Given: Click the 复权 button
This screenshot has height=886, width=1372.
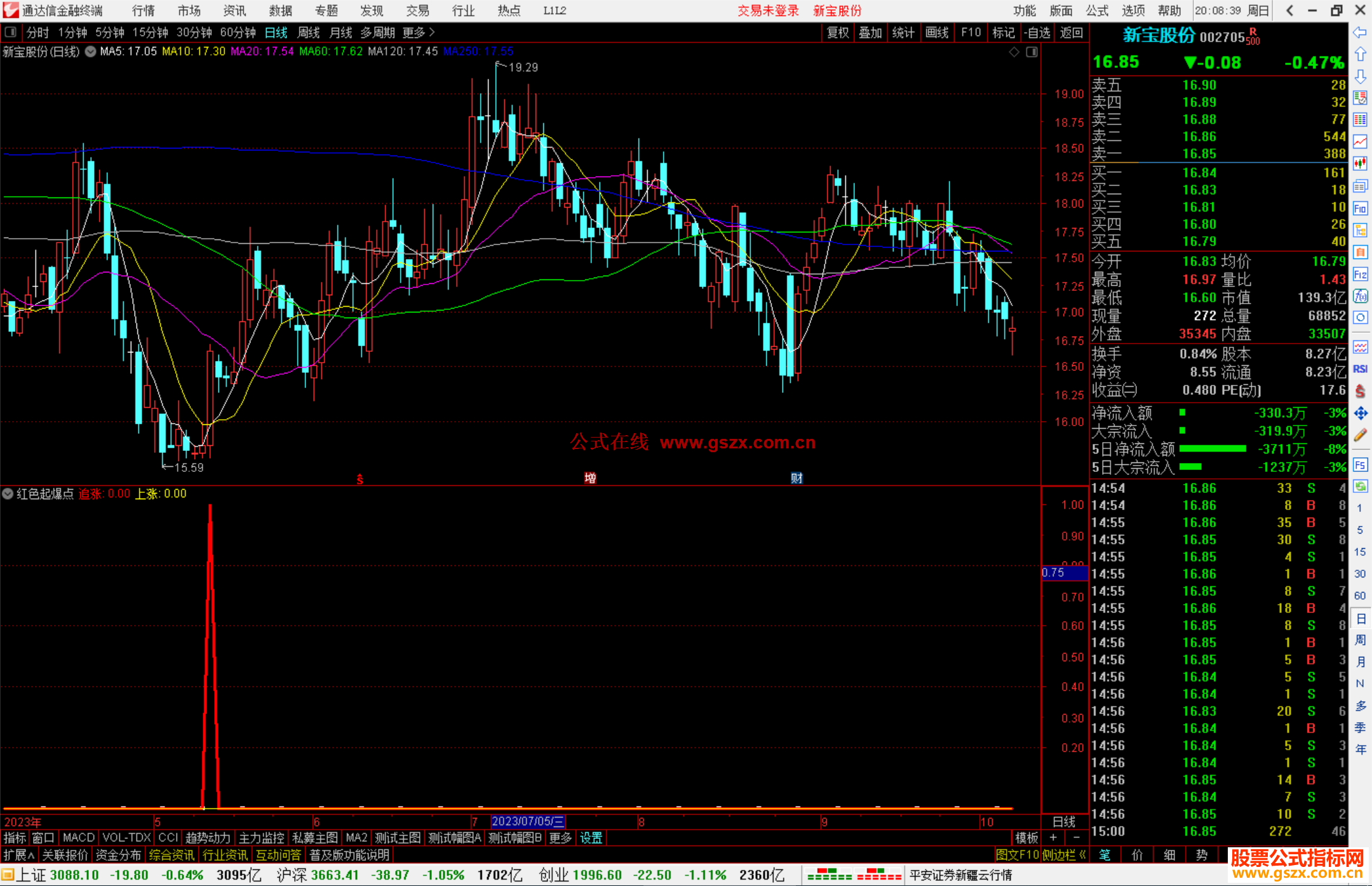Looking at the screenshot, I should pyautogui.click(x=838, y=32).
